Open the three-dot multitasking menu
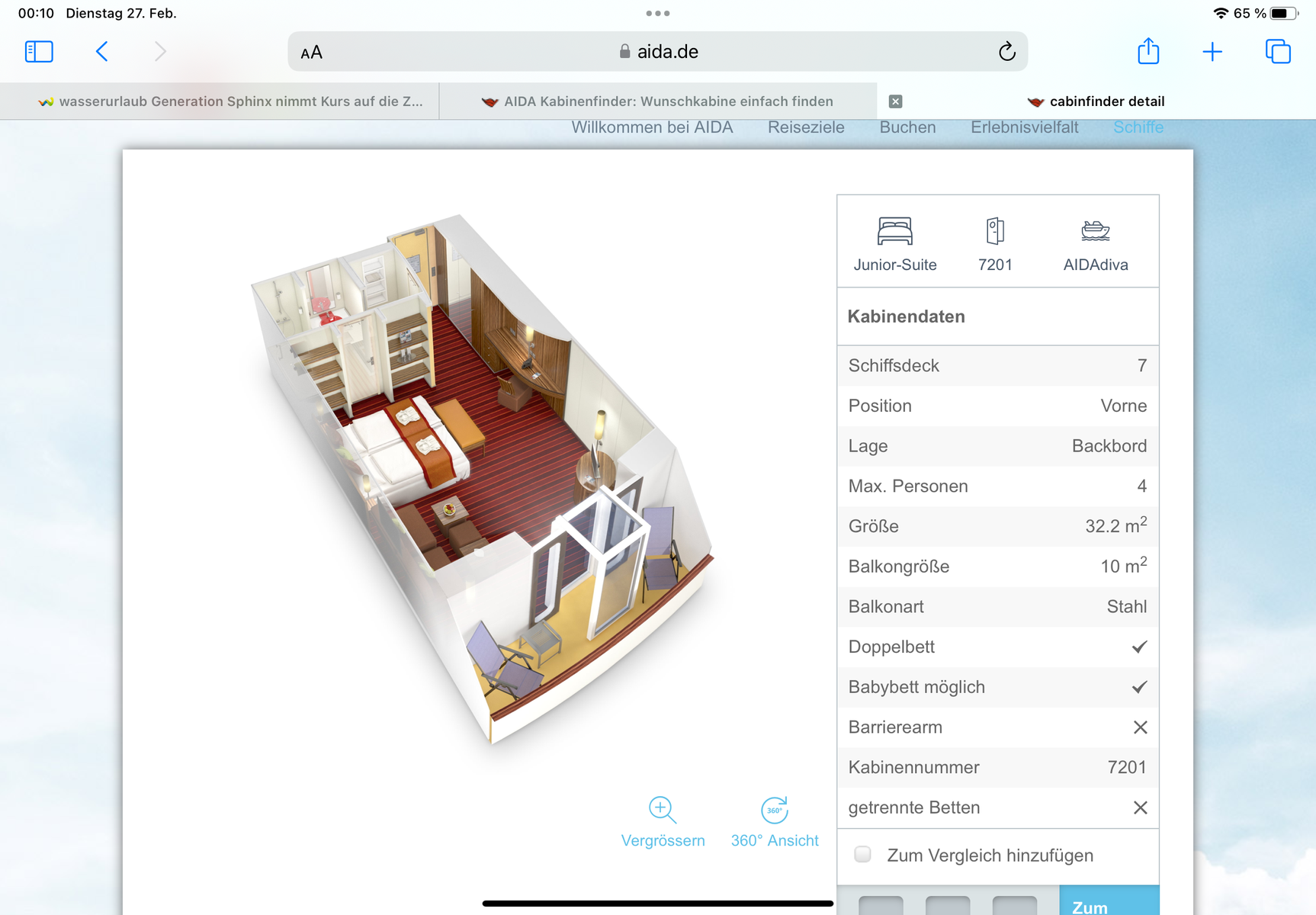1316x915 pixels. click(657, 14)
